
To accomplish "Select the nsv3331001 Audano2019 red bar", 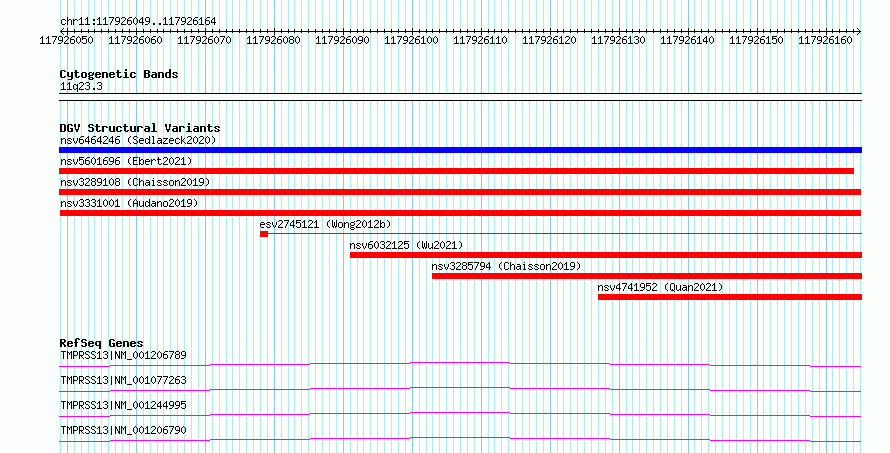I will click(x=460, y=213).
